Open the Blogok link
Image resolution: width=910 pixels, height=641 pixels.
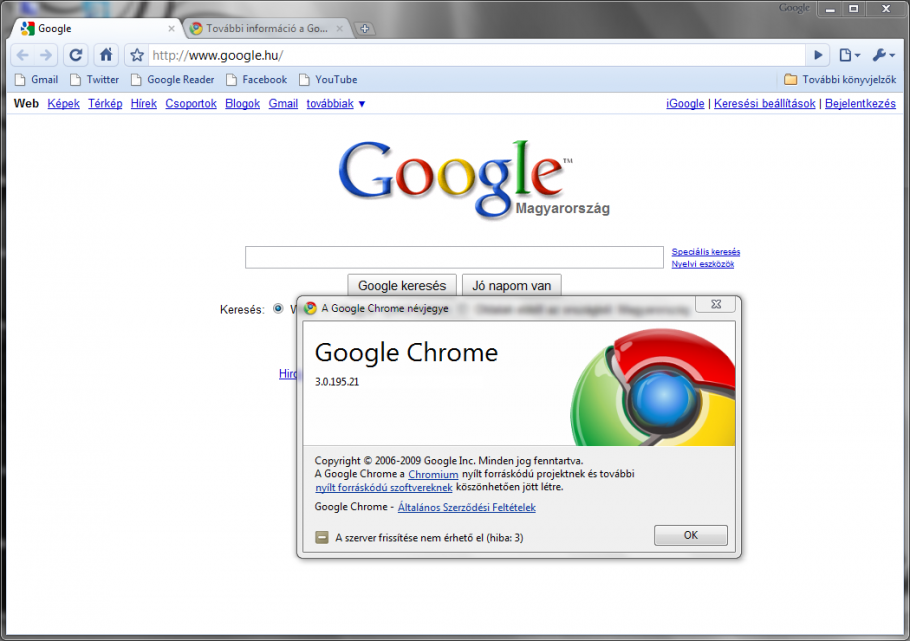[x=243, y=103]
